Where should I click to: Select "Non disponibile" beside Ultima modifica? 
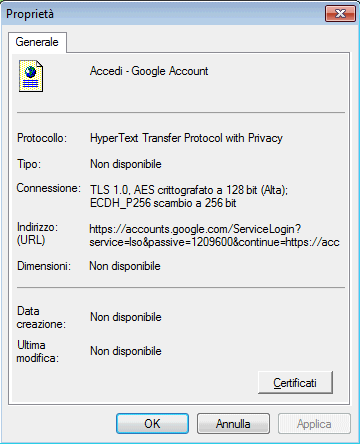pos(126,351)
